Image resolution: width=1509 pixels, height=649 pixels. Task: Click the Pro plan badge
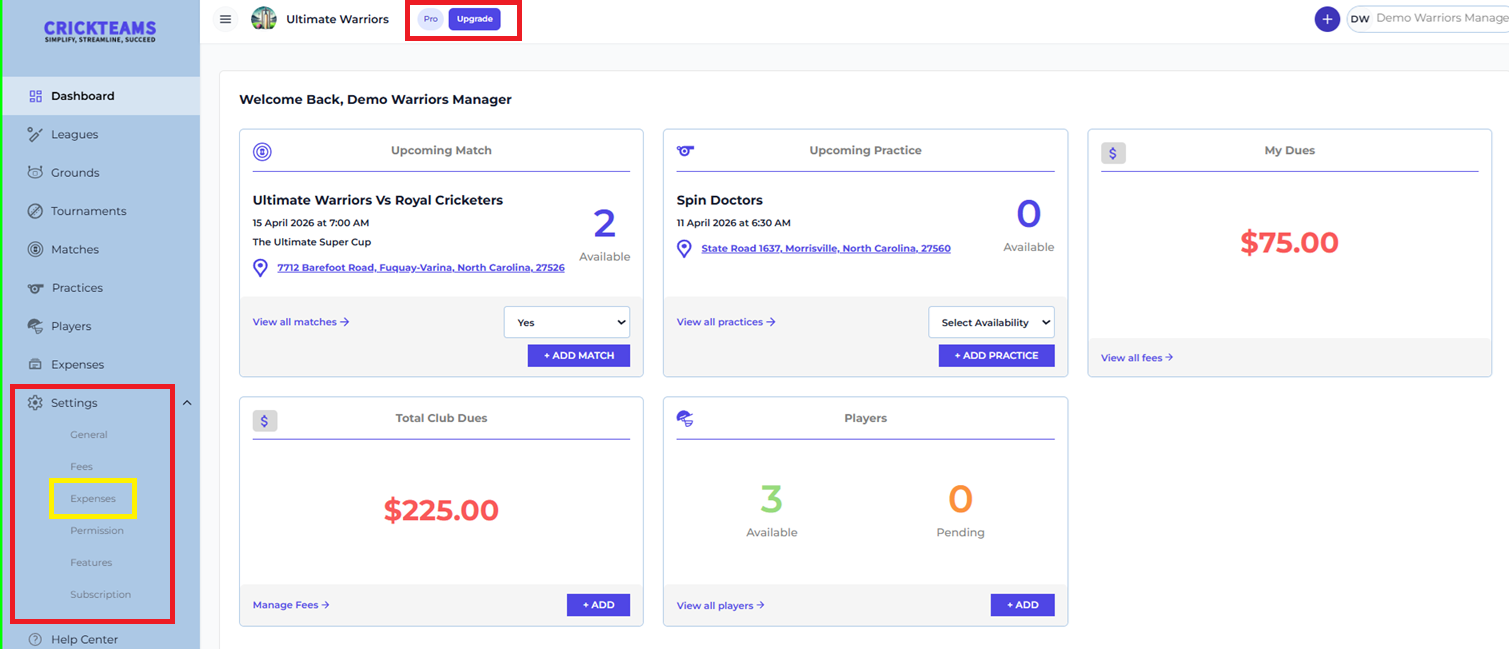pyautogui.click(x=431, y=19)
